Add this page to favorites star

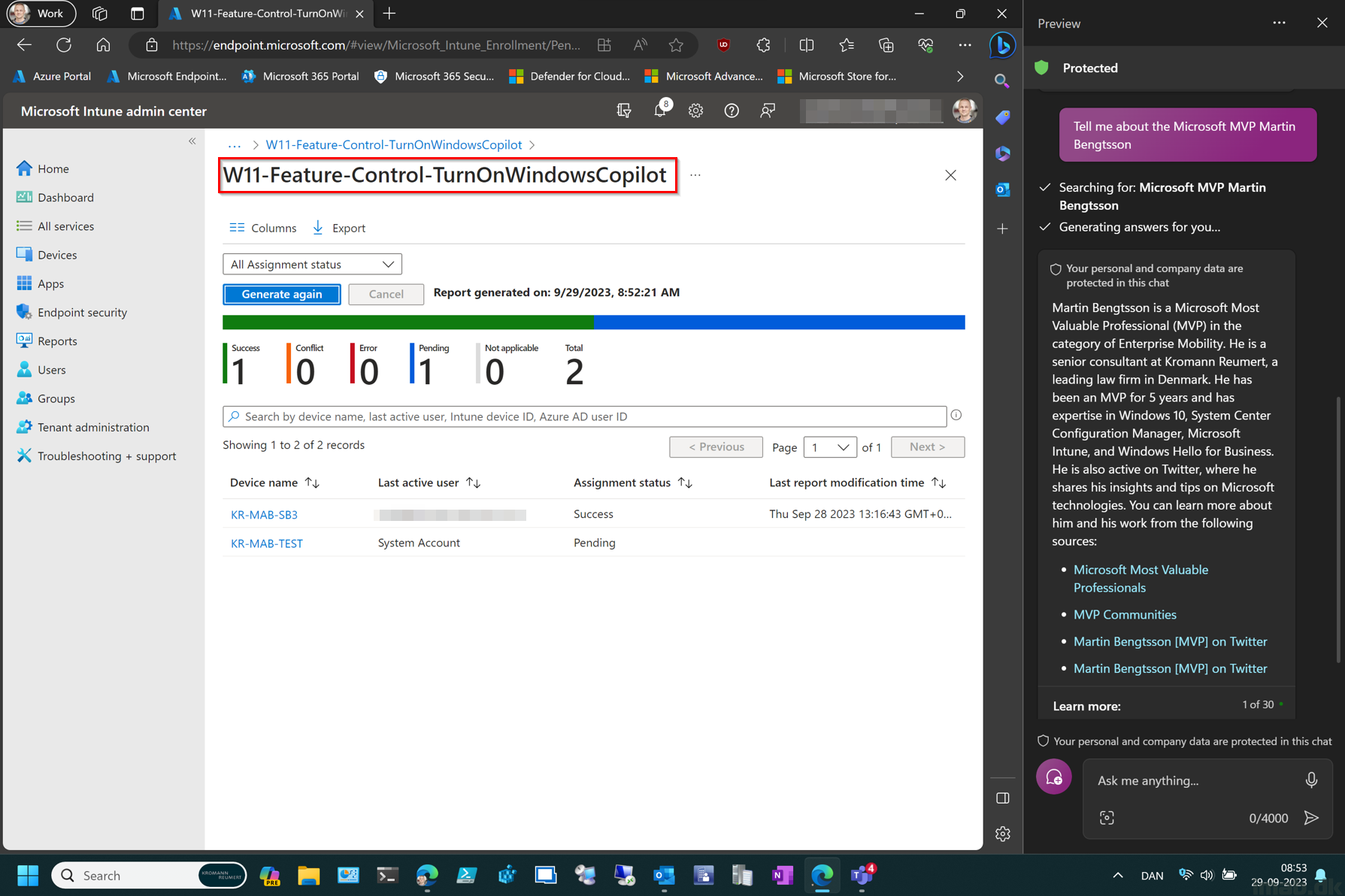click(676, 45)
